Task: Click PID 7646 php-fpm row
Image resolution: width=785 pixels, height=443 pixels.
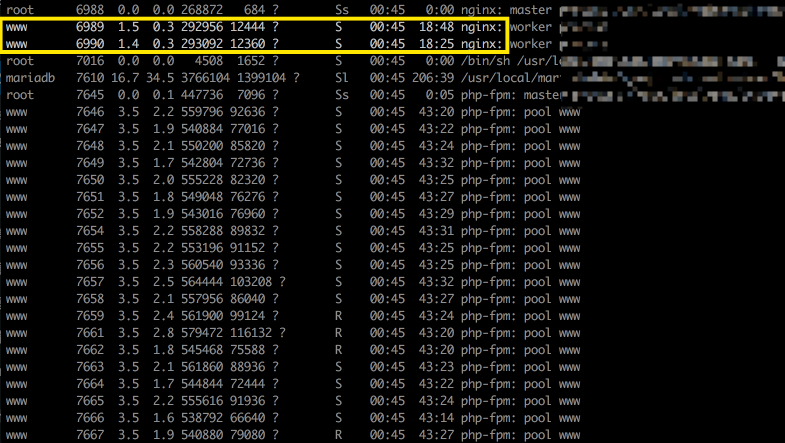Action: click(90, 112)
